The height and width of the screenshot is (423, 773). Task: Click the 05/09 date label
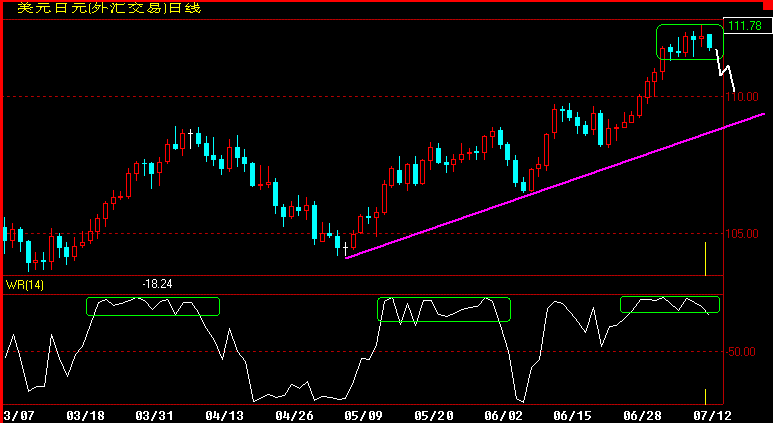tap(363, 416)
